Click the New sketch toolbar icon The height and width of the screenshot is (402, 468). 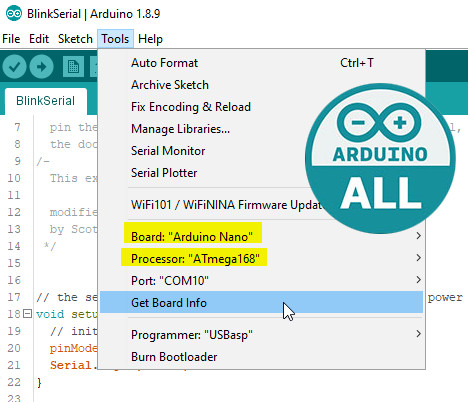[x=73, y=67]
